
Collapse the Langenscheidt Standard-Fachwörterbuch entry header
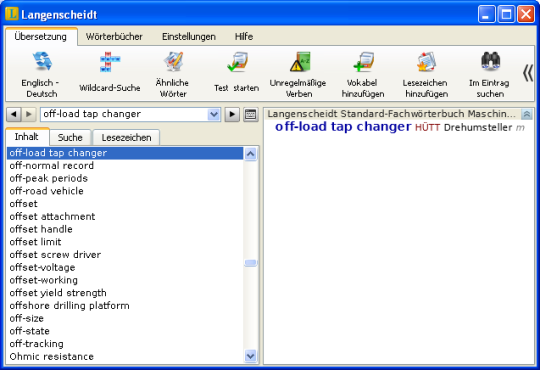tap(527, 114)
